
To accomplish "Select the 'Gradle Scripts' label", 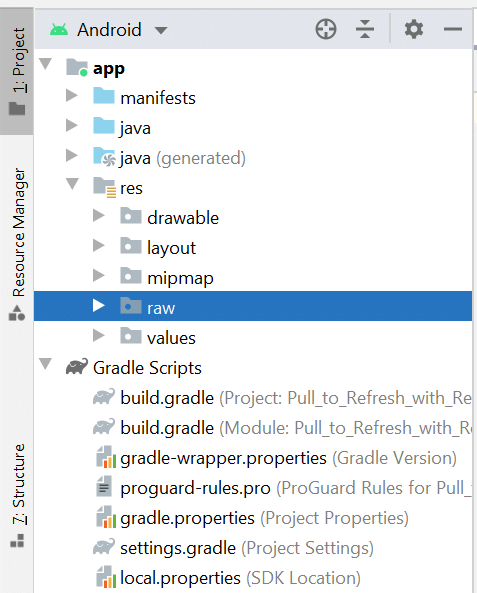I will (147, 368).
